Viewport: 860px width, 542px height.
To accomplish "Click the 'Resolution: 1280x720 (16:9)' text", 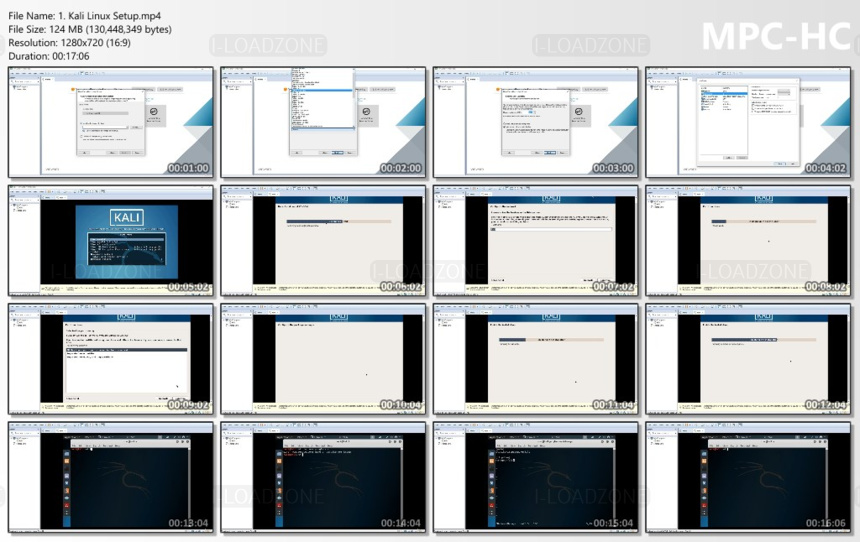I will [69, 42].
